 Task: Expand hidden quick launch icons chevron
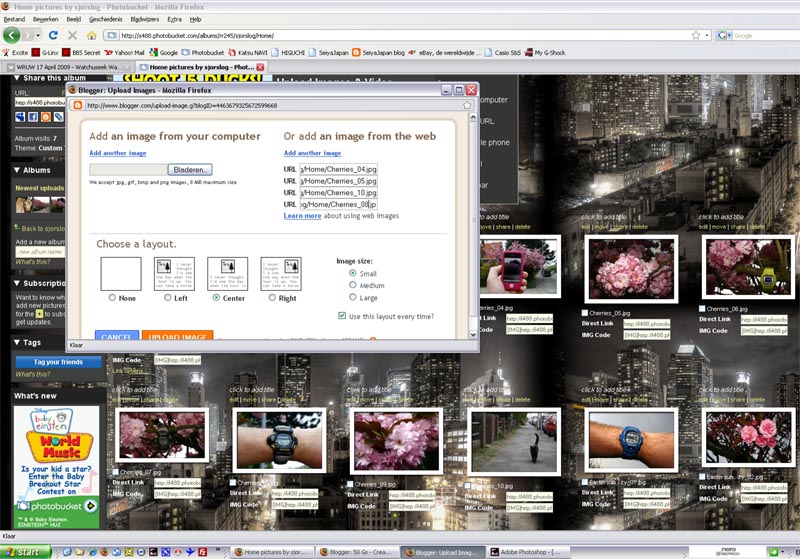(218, 551)
